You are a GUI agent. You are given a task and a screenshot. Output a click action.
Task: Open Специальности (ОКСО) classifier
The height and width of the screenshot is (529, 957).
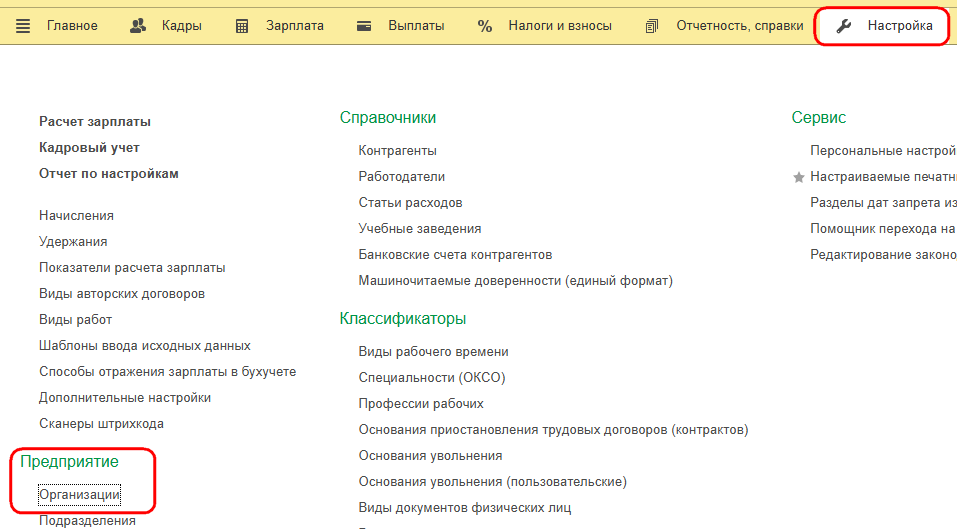point(432,378)
